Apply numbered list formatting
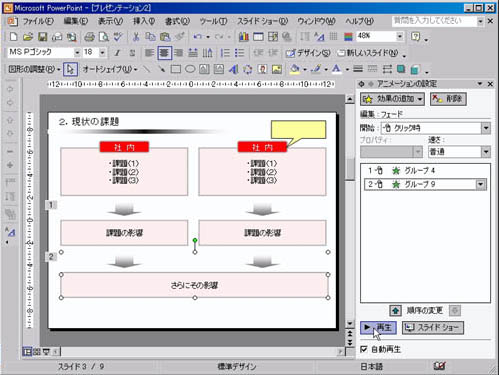 pos(225,53)
